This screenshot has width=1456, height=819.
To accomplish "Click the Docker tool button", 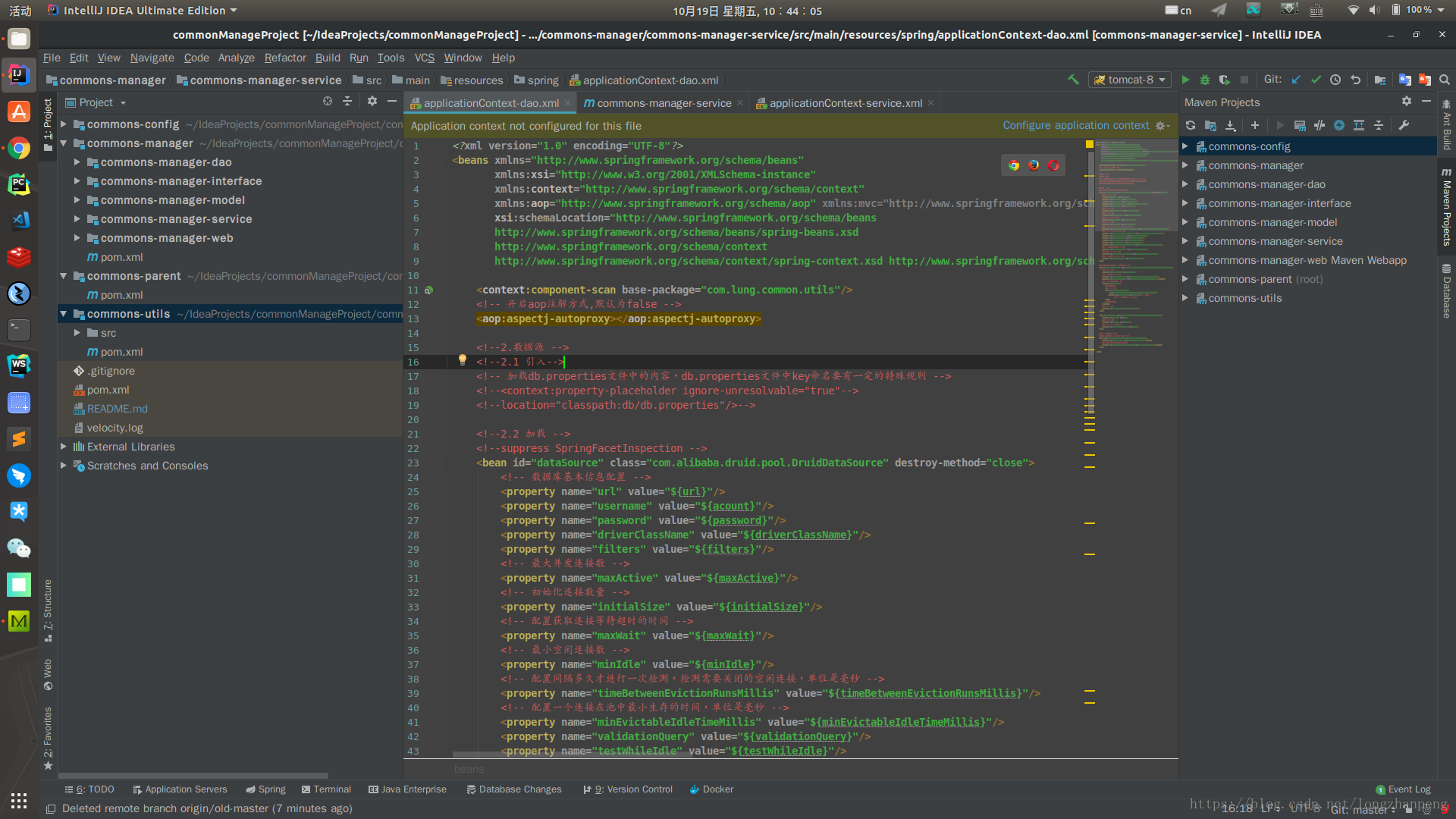I will tap(711, 789).
